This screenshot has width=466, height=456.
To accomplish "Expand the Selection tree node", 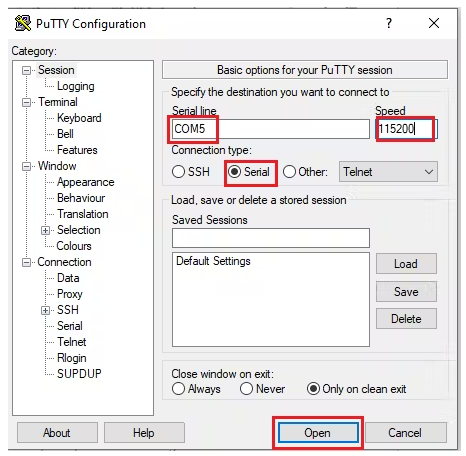I will tap(45, 230).
